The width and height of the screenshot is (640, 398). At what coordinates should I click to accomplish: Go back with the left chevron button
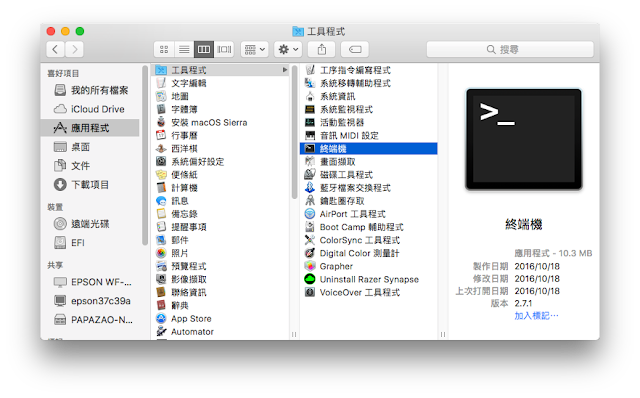click(x=56, y=49)
